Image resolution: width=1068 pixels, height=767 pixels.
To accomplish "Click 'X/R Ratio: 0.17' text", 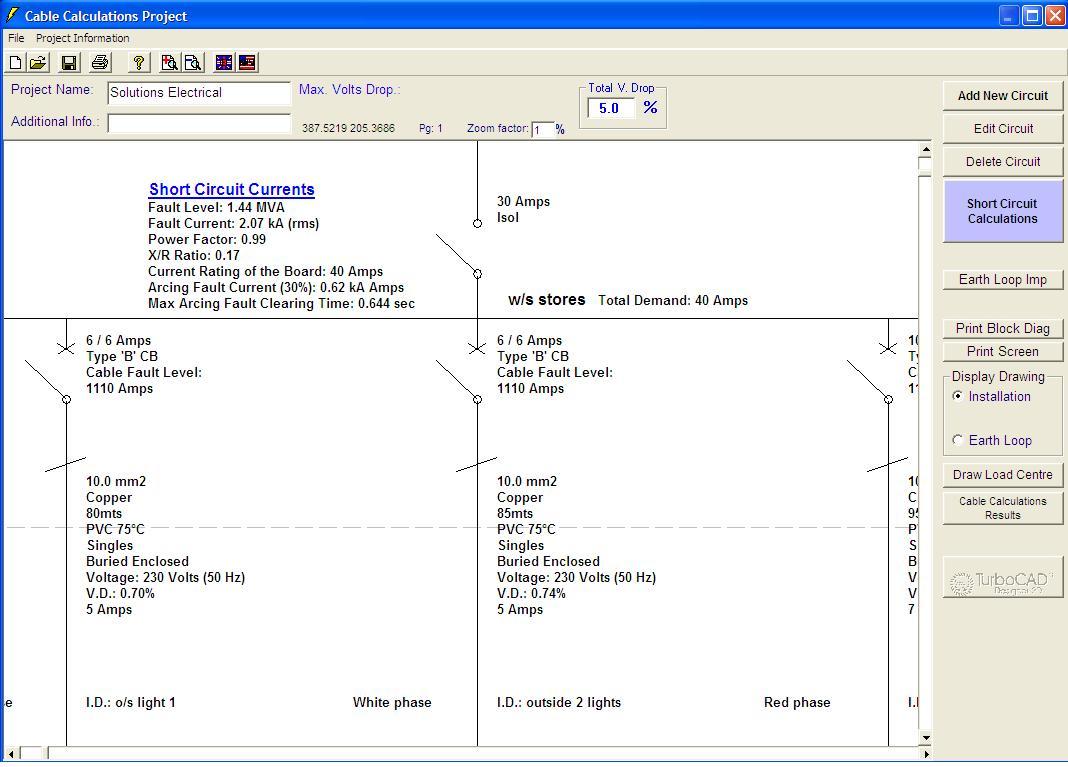I will click(x=193, y=255).
